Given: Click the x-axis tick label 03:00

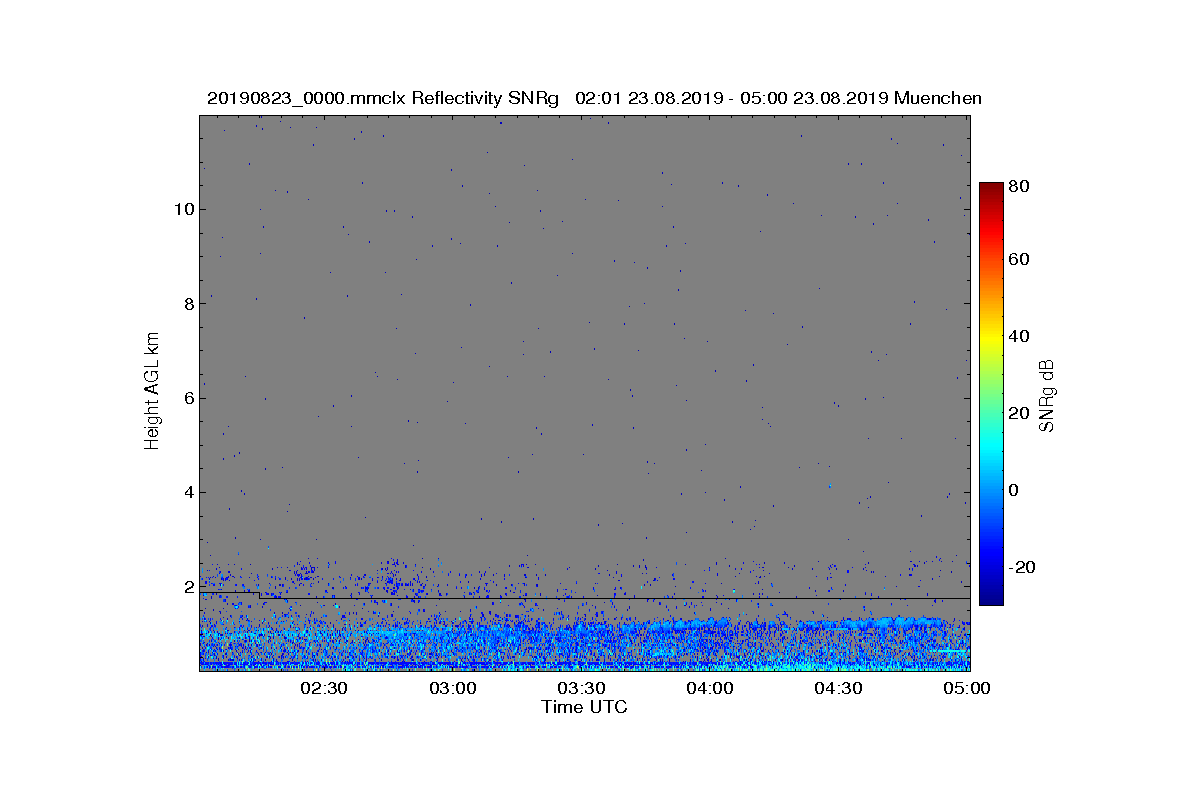Looking at the screenshot, I should 453,689.
